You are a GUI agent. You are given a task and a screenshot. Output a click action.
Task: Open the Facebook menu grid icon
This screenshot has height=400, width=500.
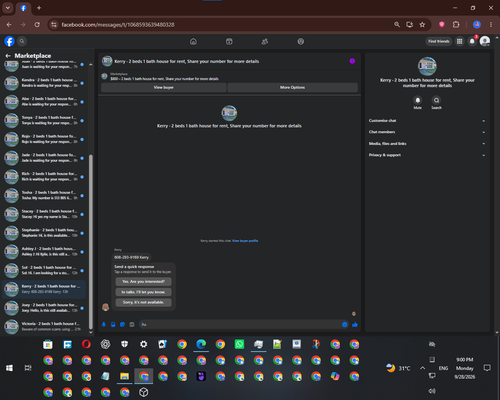coord(459,41)
